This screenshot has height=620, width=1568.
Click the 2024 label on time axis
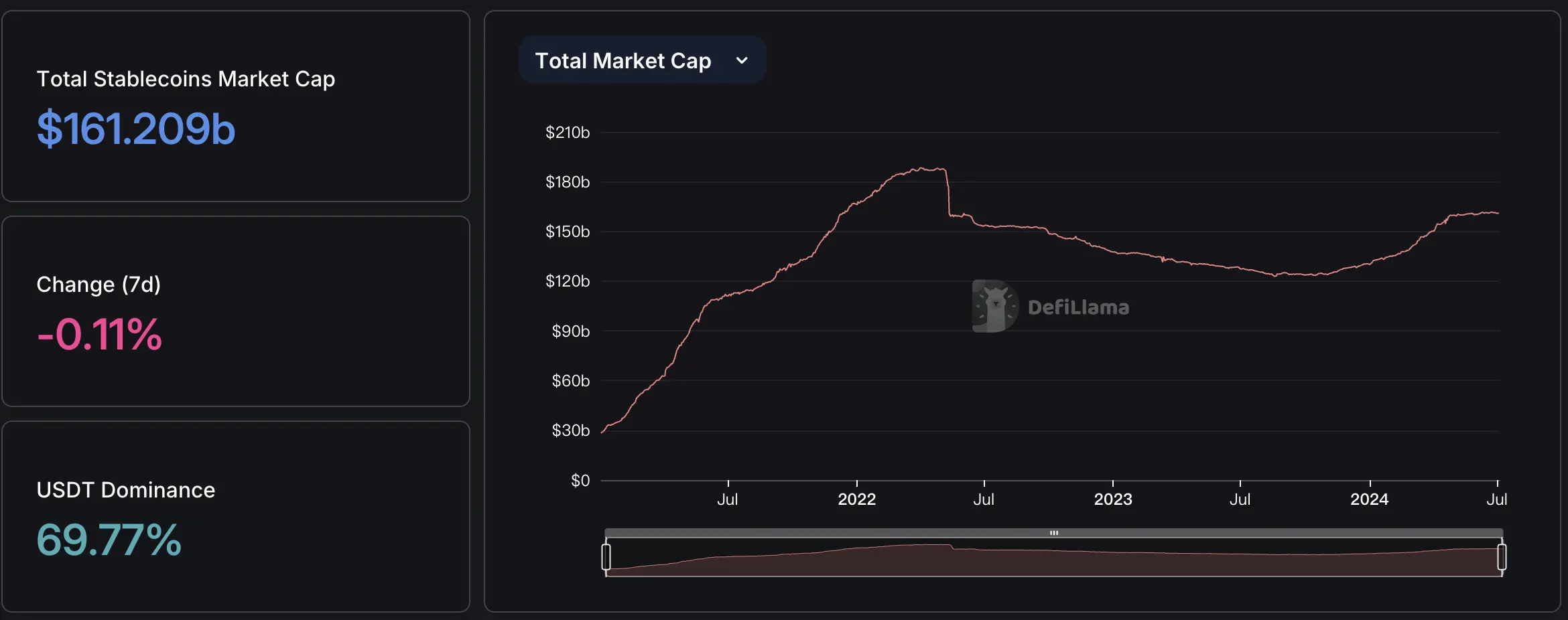[x=1369, y=499]
